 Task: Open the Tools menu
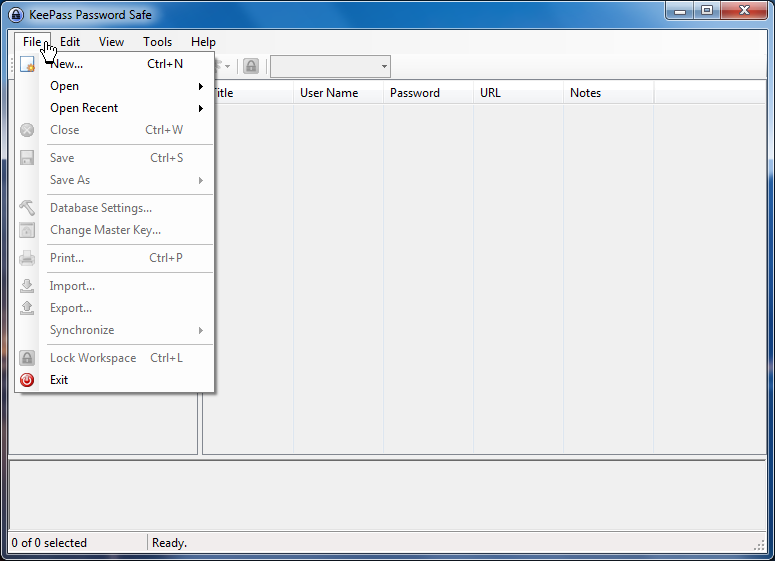coord(158,42)
